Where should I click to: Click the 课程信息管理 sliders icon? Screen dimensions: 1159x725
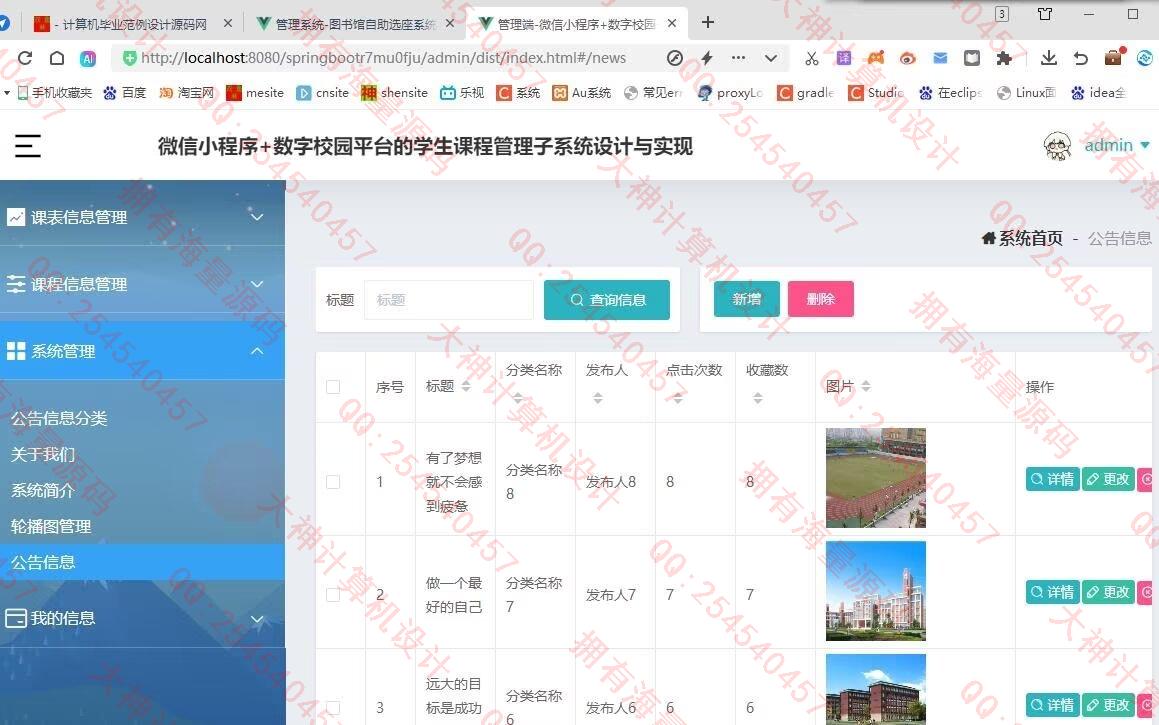pos(16,284)
